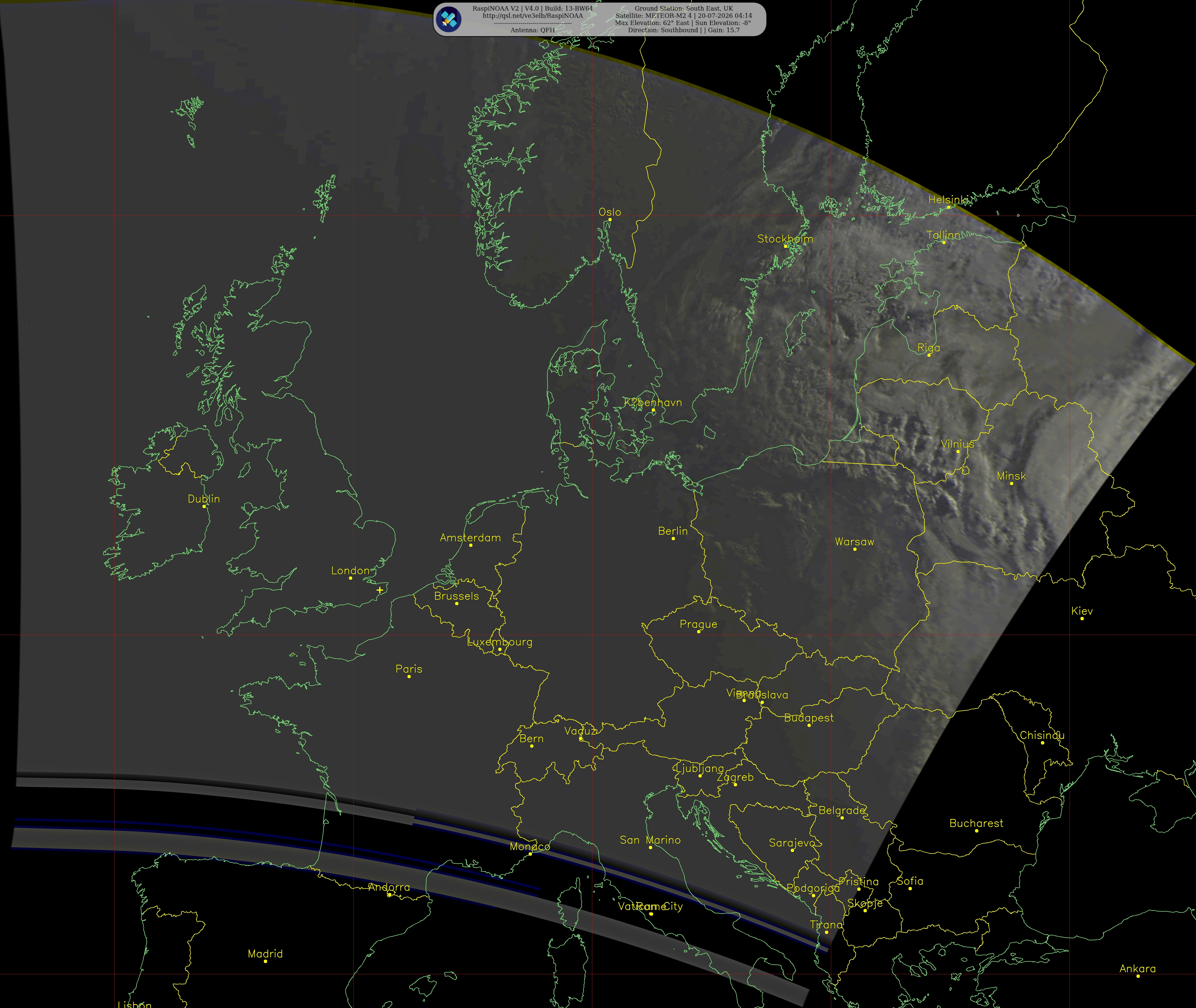Image resolution: width=1196 pixels, height=1008 pixels.
Task: Select the Ljubljana label on the map
Action: 700,769
